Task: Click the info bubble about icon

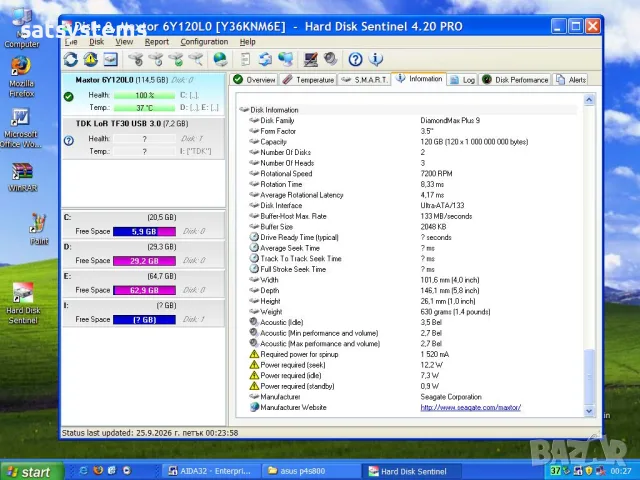Action: (376, 60)
